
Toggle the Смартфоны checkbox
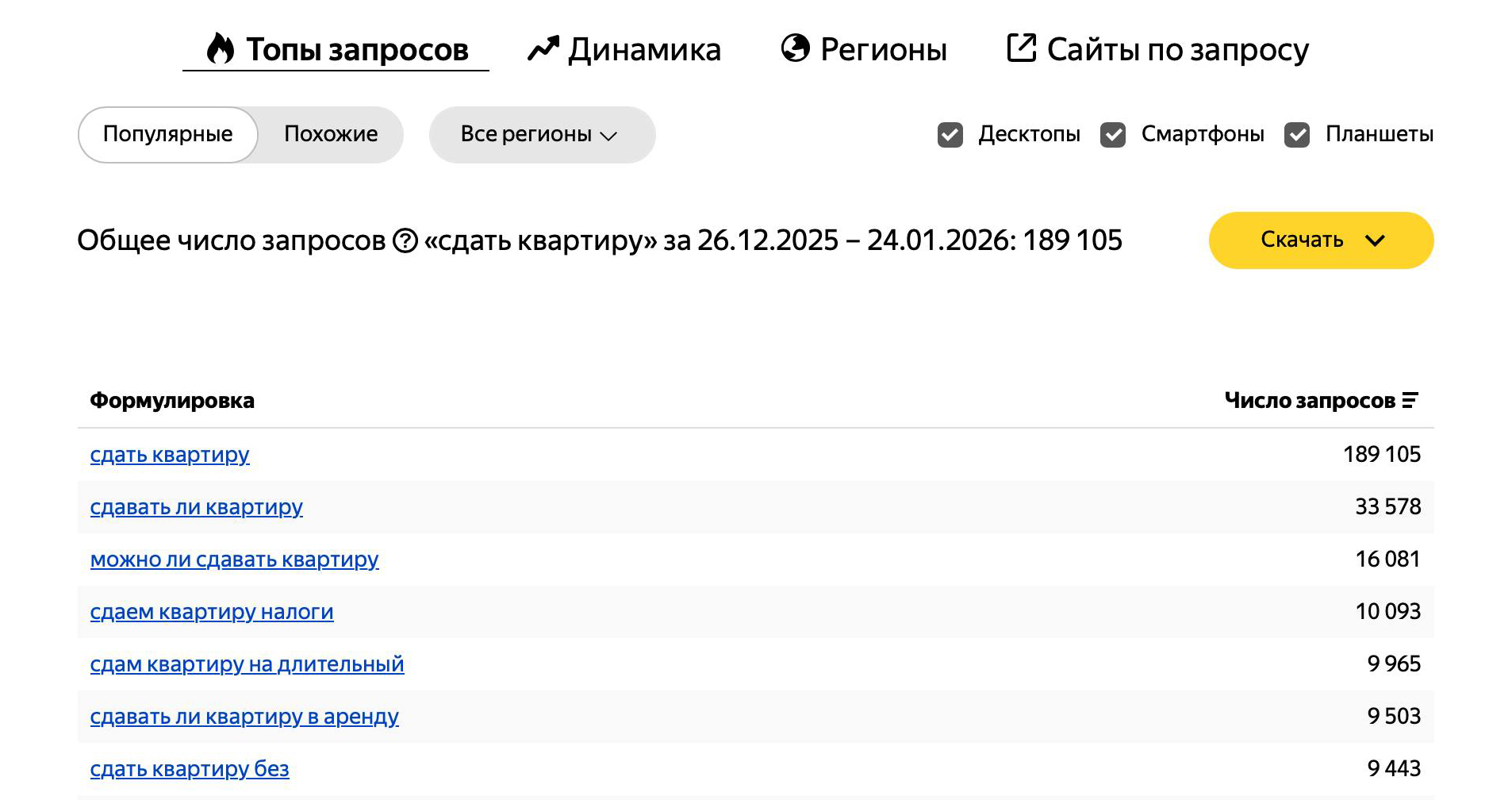(x=1113, y=135)
